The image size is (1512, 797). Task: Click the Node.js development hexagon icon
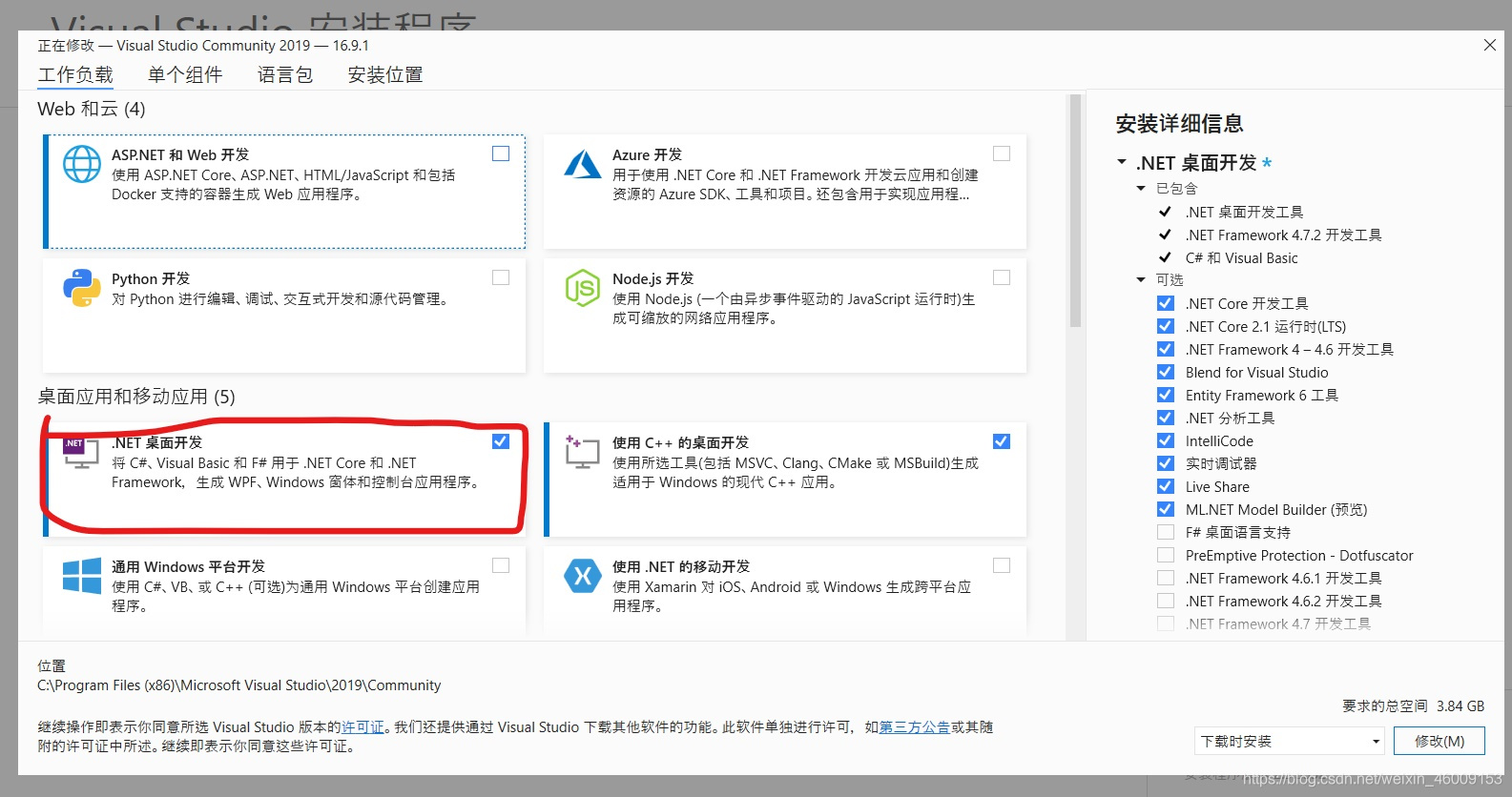click(582, 288)
